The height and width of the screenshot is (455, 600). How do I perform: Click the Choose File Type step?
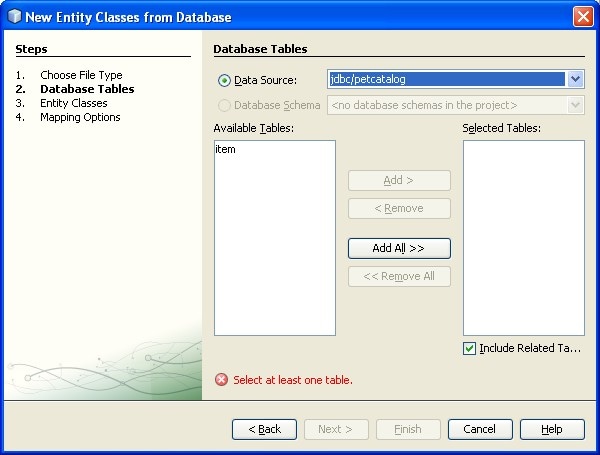[x=81, y=75]
